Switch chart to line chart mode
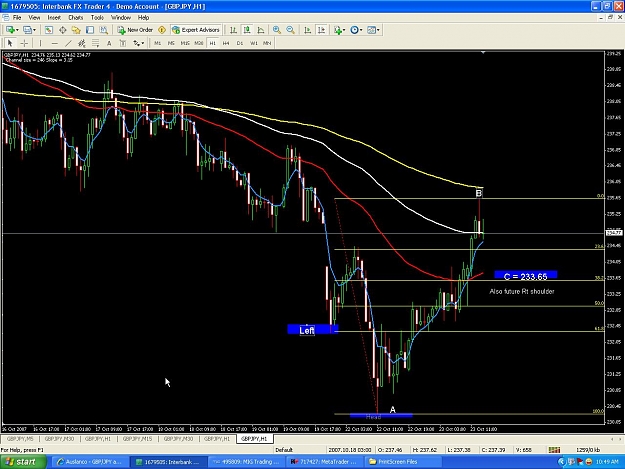 tap(261, 30)
